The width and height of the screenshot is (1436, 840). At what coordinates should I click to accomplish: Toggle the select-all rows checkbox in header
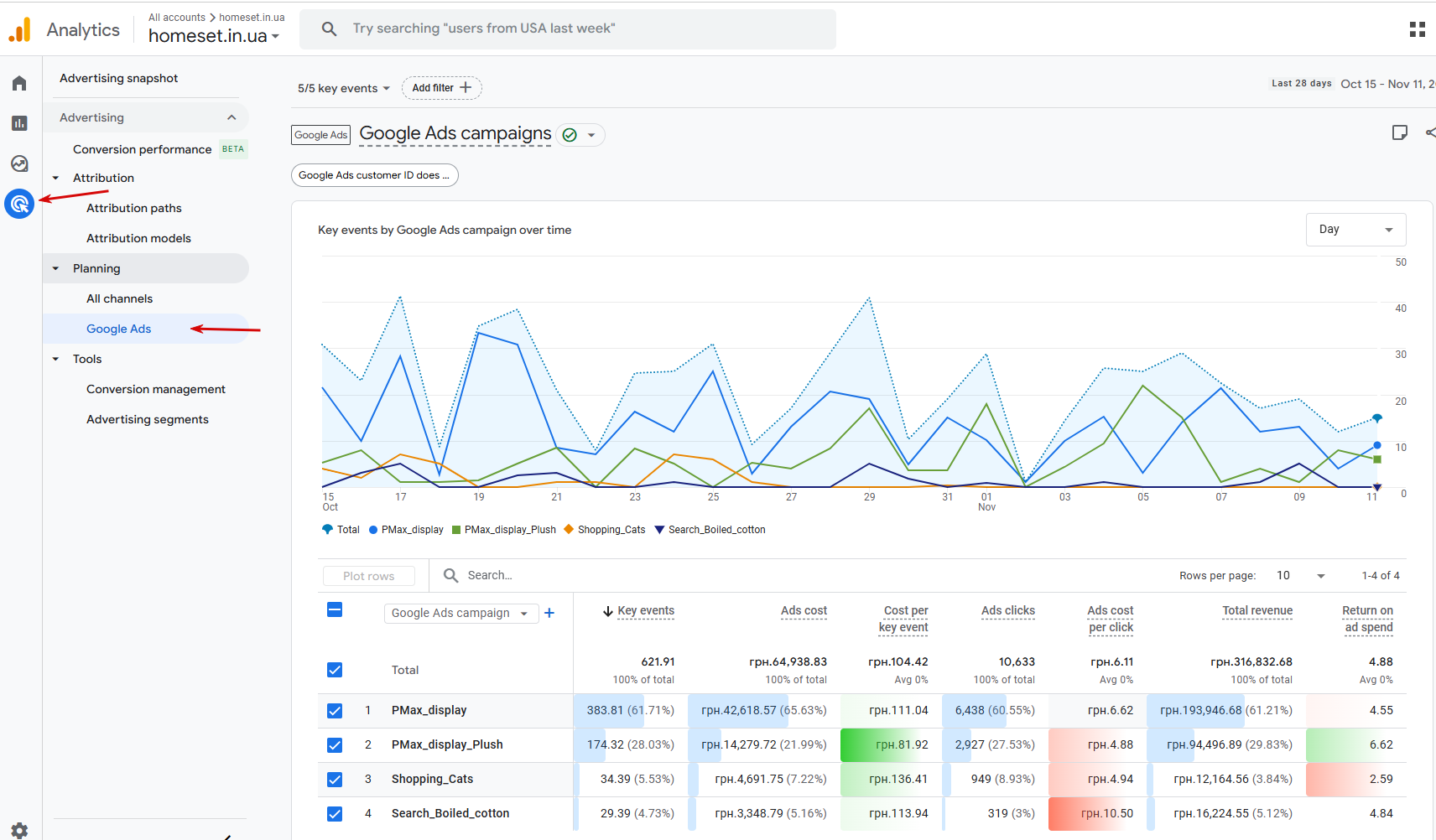pyautogui.click(x=335, y=609)
